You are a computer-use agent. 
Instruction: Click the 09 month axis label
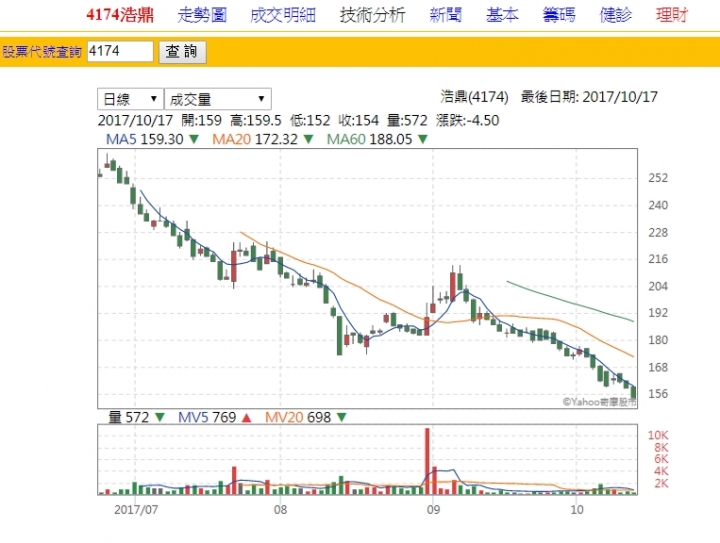click(x=433, y=509)
